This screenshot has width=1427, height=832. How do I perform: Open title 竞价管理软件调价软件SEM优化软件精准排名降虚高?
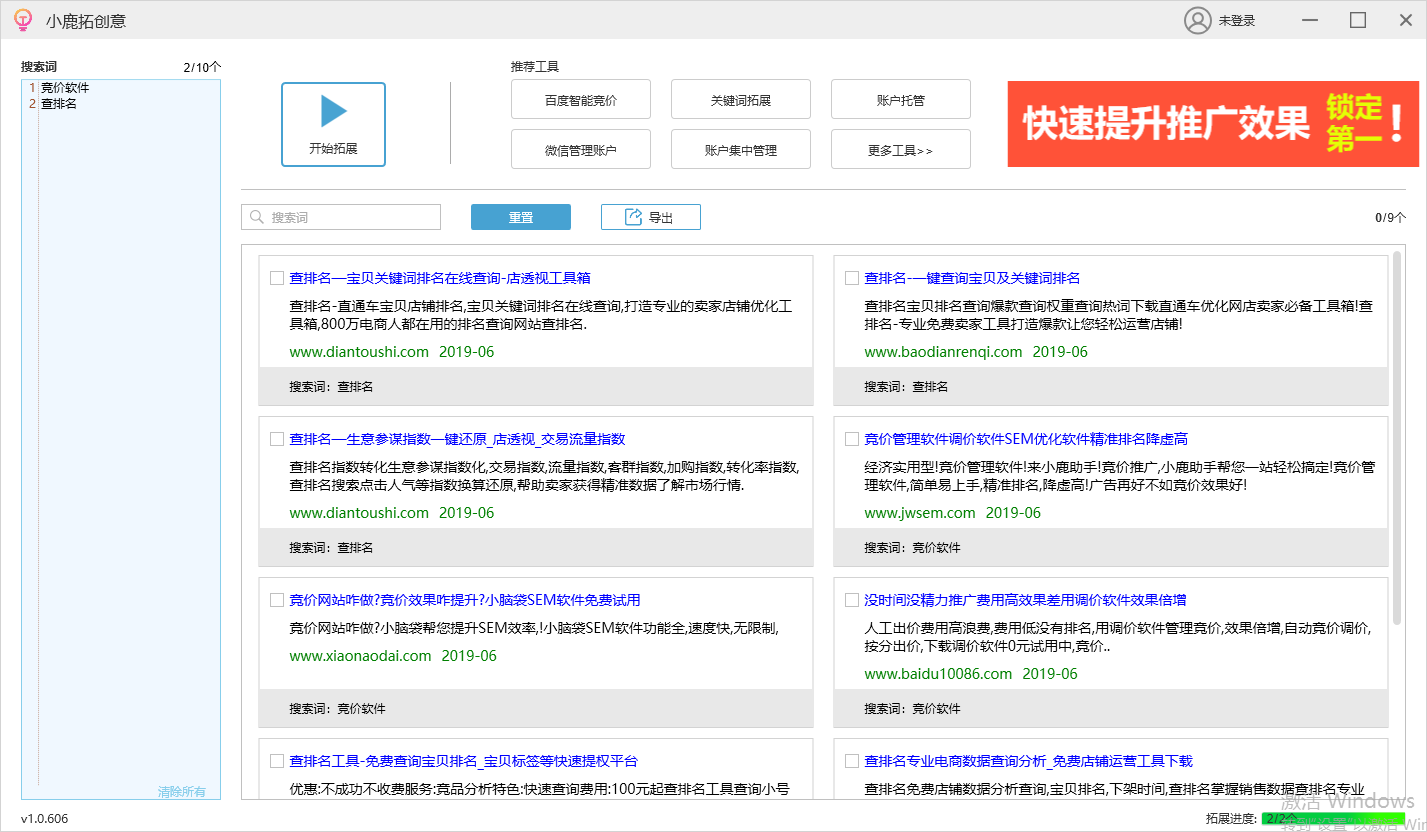(1026, 439)
